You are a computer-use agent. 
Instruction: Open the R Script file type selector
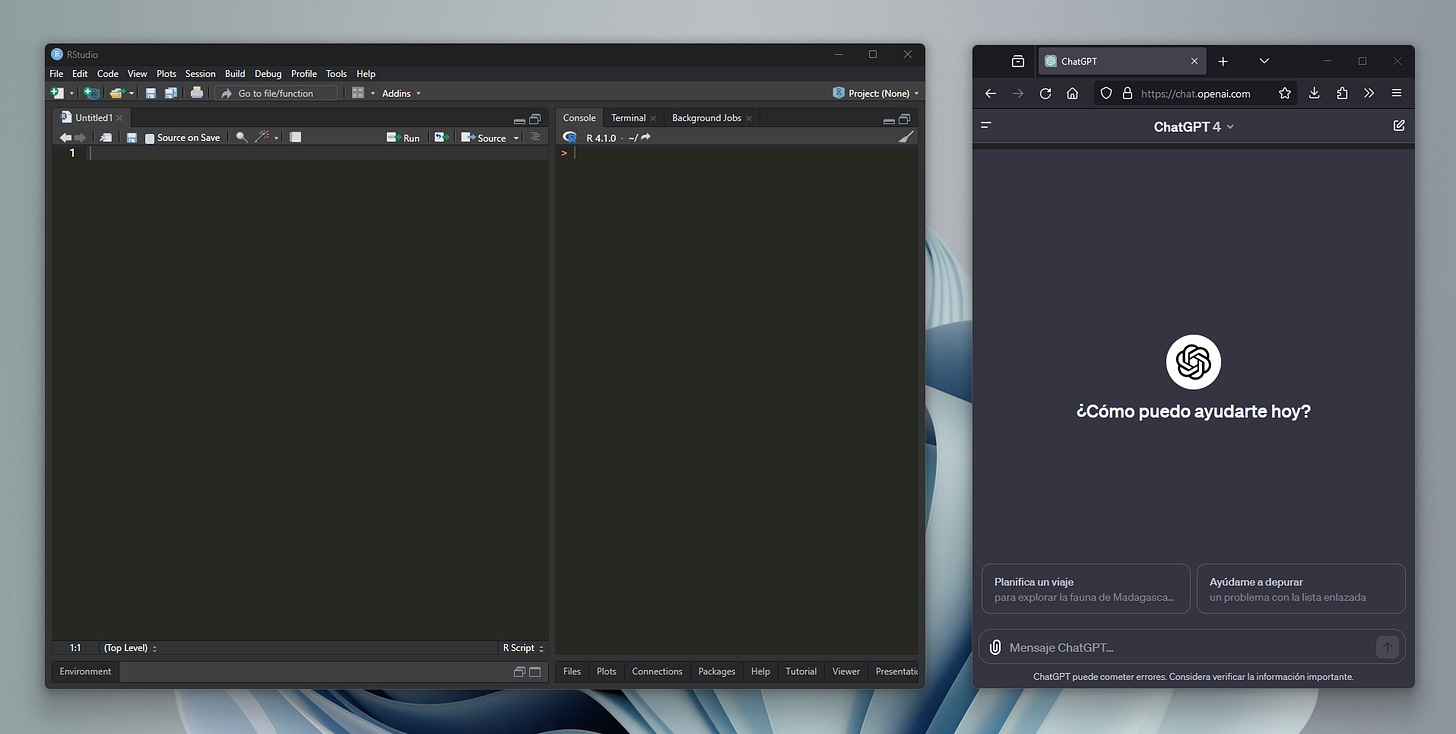point(523,648)
